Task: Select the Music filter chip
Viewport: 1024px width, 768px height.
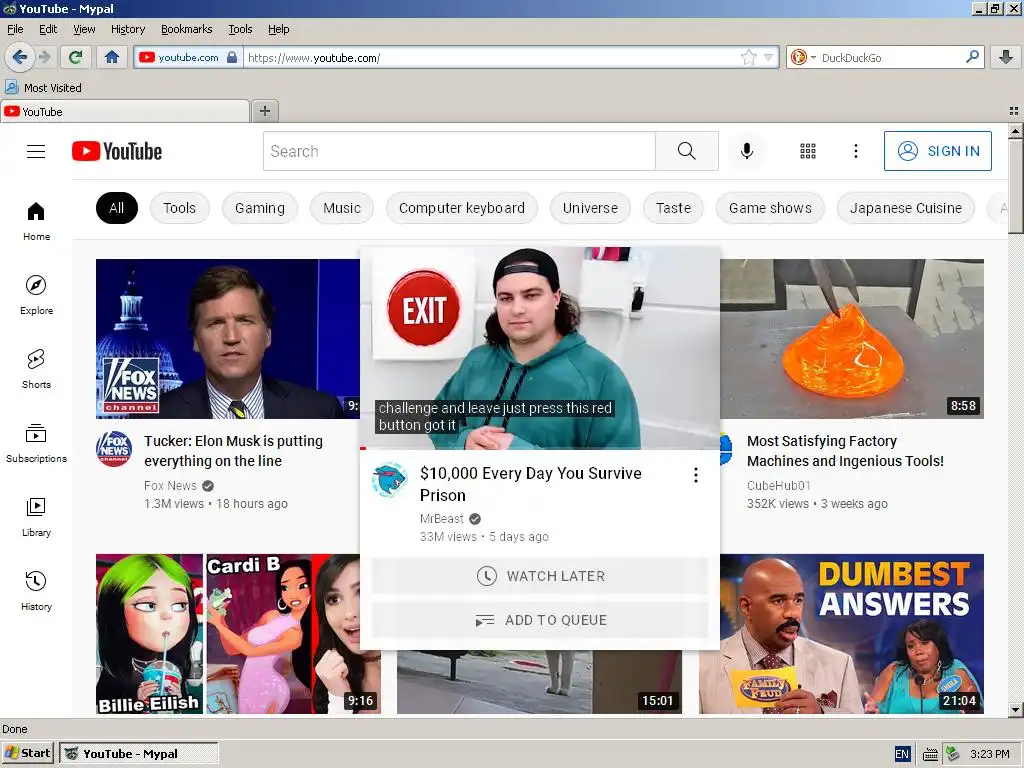Action: [342, 208]
